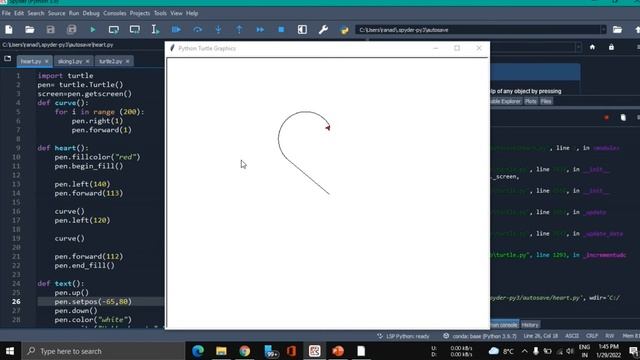
Task: Click the working directory path input field
Action: coord(478,30)
